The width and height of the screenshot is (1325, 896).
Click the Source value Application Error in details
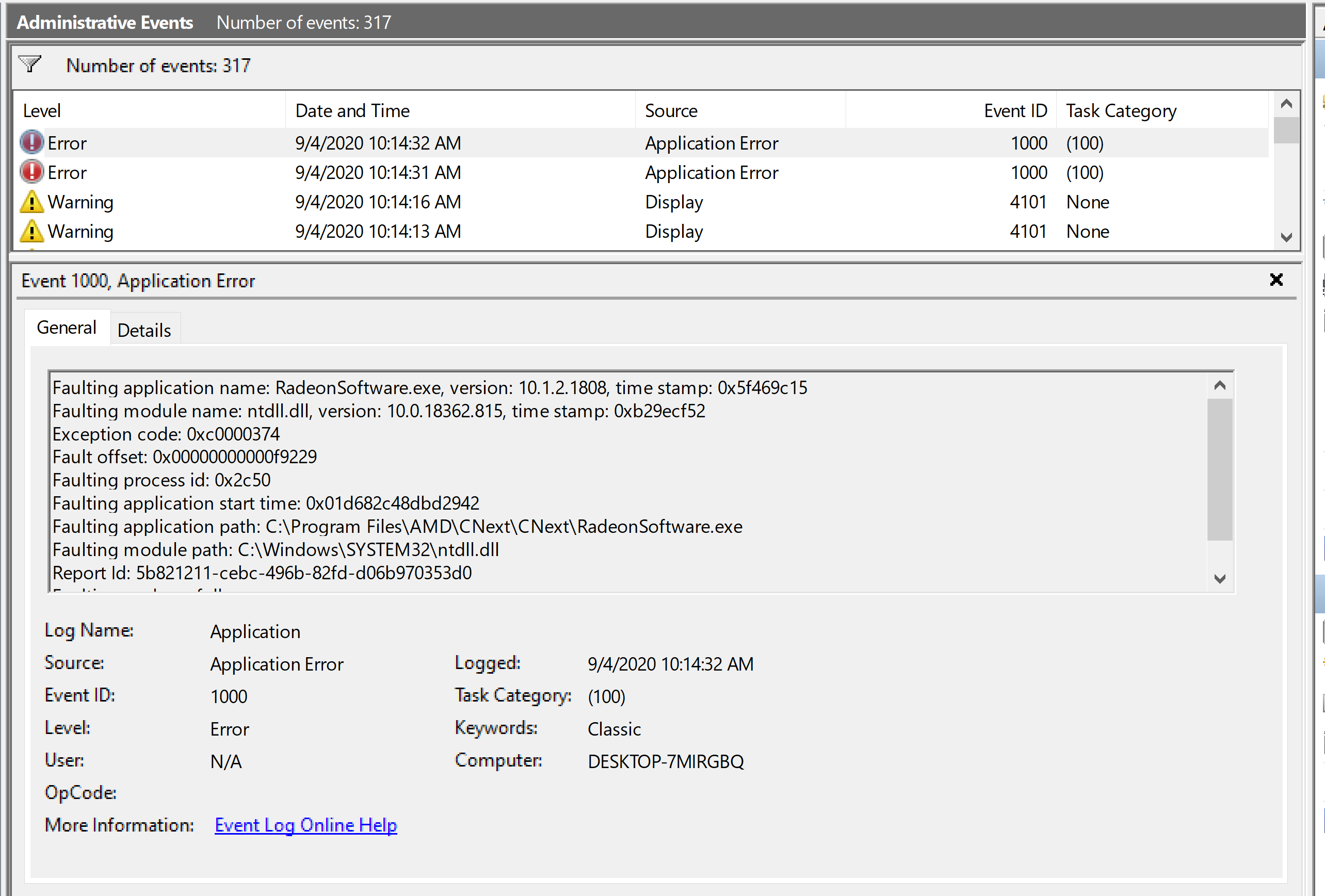pos(277,664)
